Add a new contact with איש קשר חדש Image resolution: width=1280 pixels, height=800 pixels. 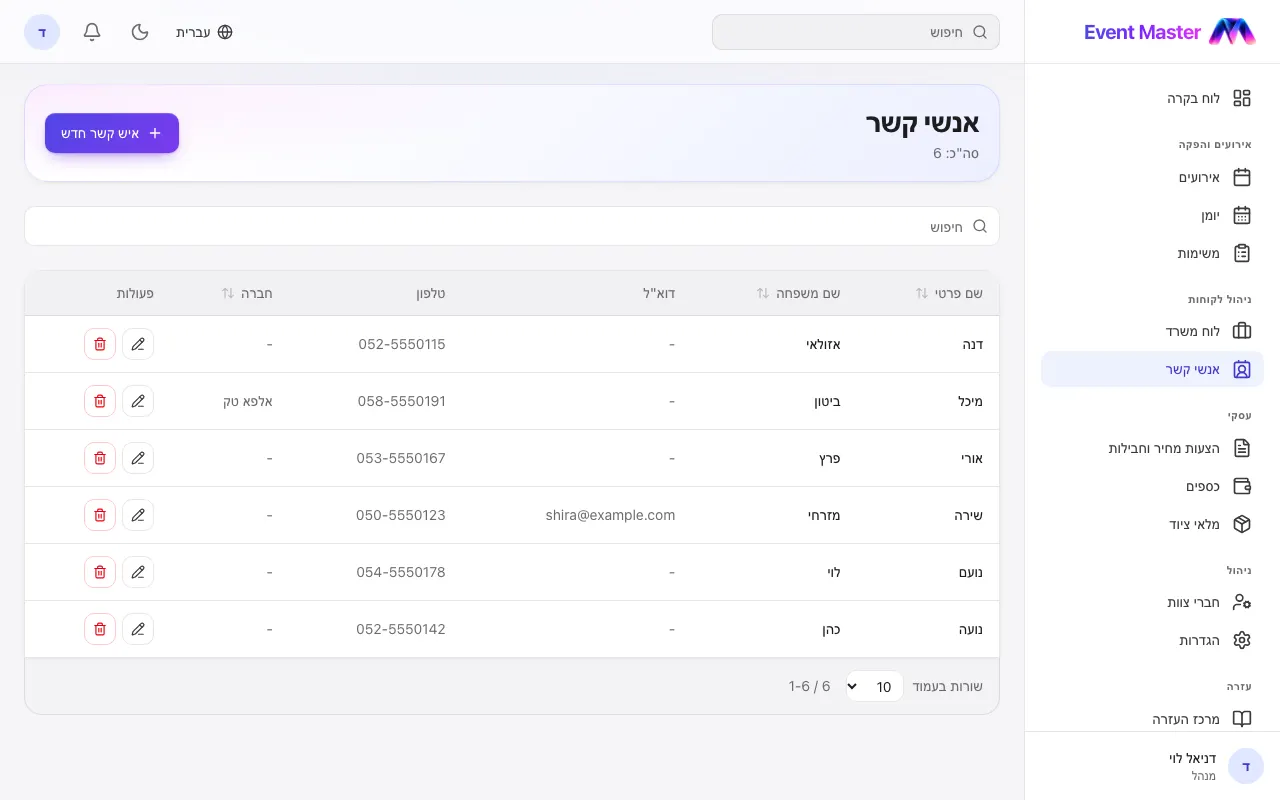click(112, 133)
